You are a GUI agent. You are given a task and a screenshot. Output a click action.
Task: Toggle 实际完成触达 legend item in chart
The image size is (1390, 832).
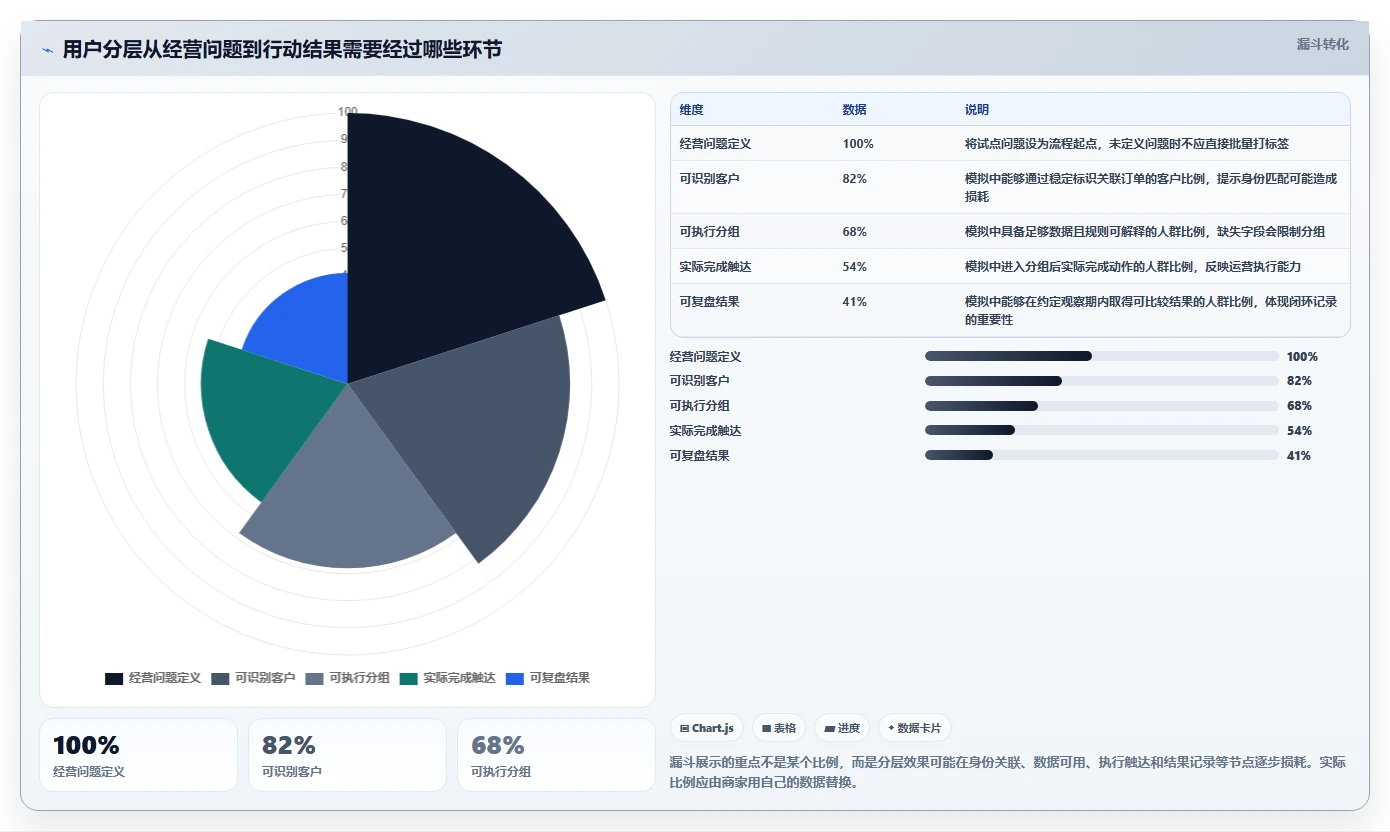tap(447, 678)
